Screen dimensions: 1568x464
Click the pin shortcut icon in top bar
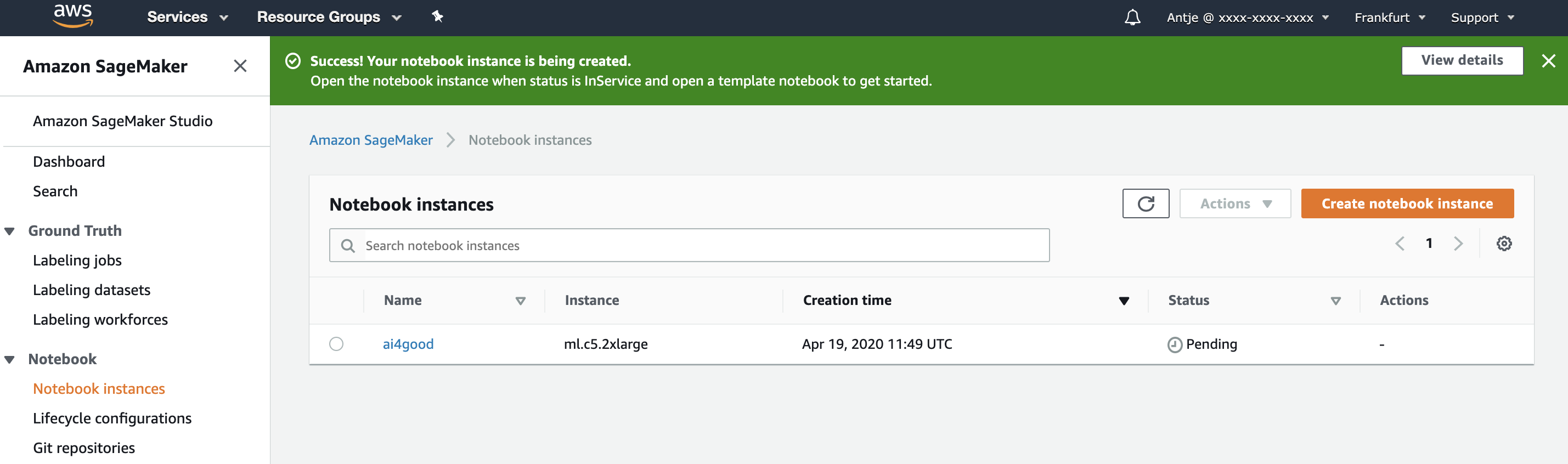click(437, 16)
